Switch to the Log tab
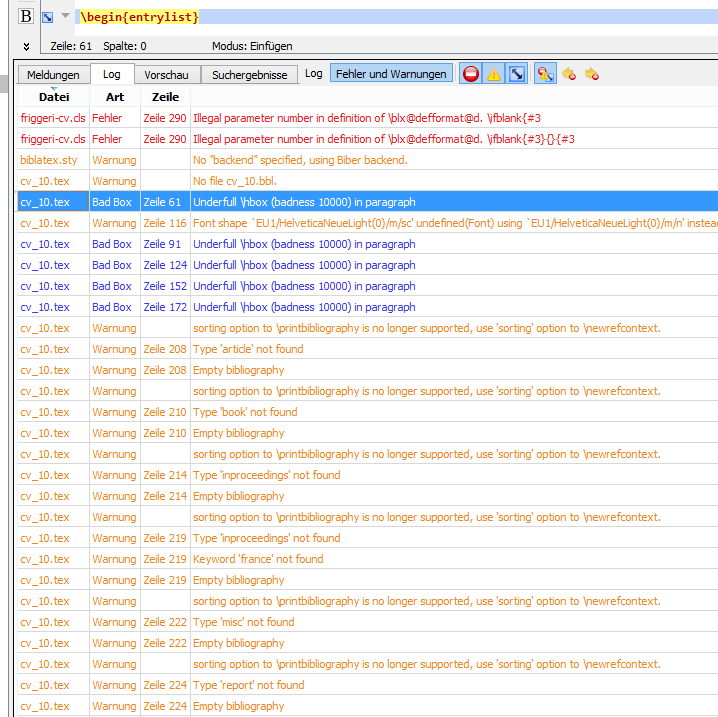718x717 pixels. point(112,74)
